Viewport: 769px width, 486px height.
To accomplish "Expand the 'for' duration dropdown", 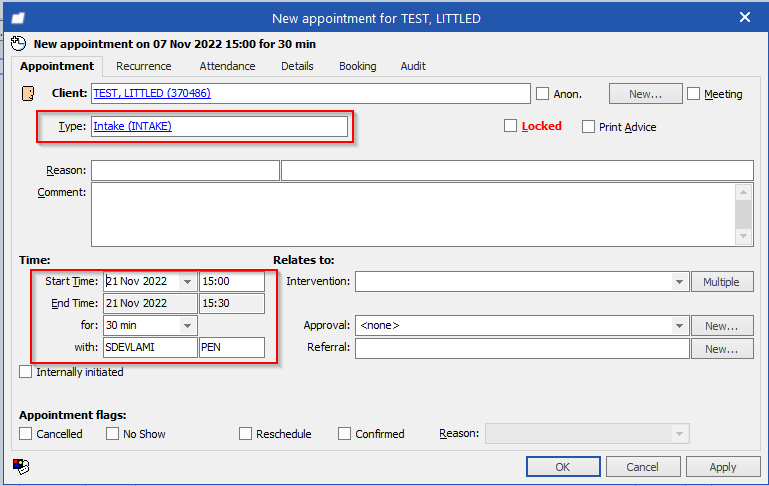I will pos(187,326).
